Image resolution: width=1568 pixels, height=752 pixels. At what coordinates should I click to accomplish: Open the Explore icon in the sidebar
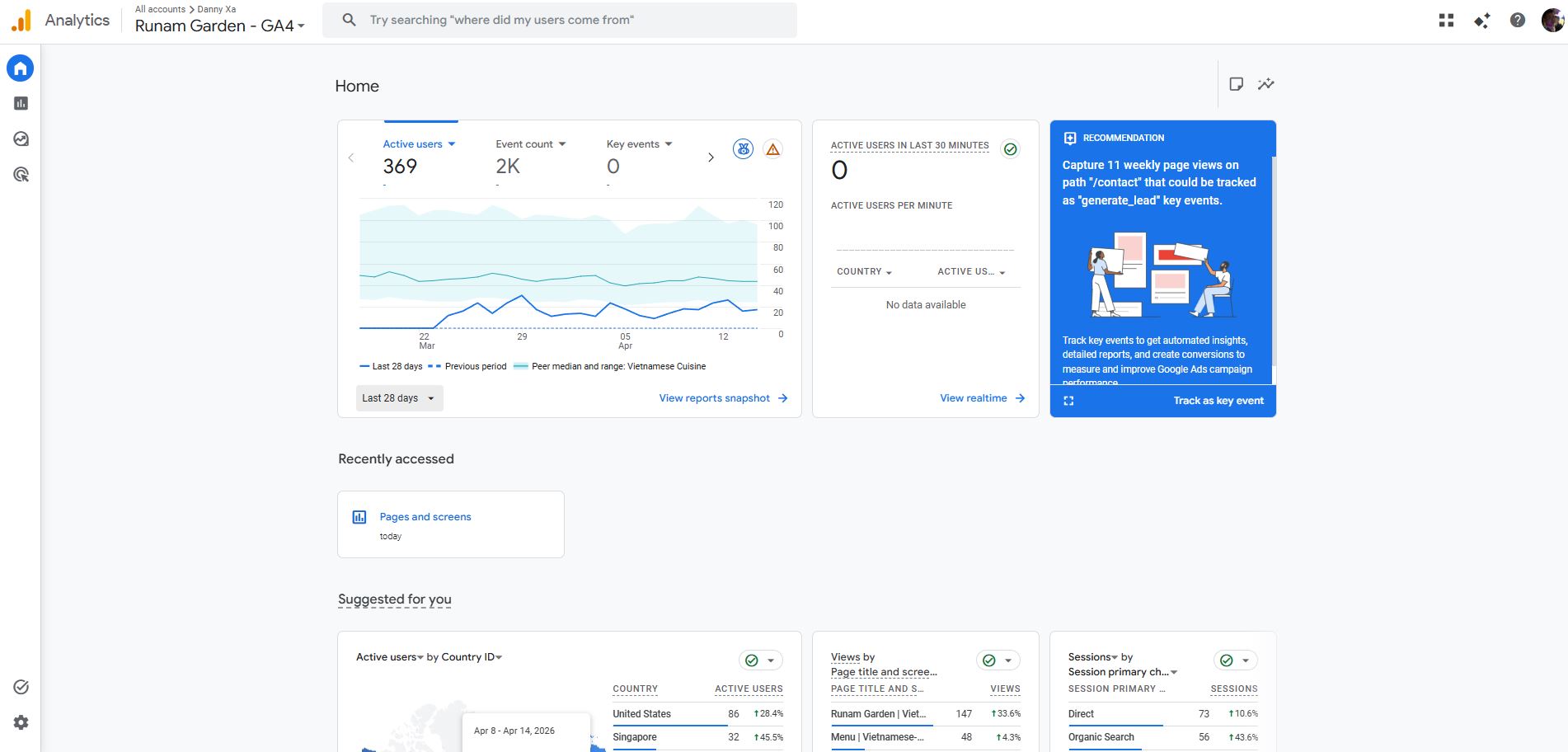coord(21,139)
